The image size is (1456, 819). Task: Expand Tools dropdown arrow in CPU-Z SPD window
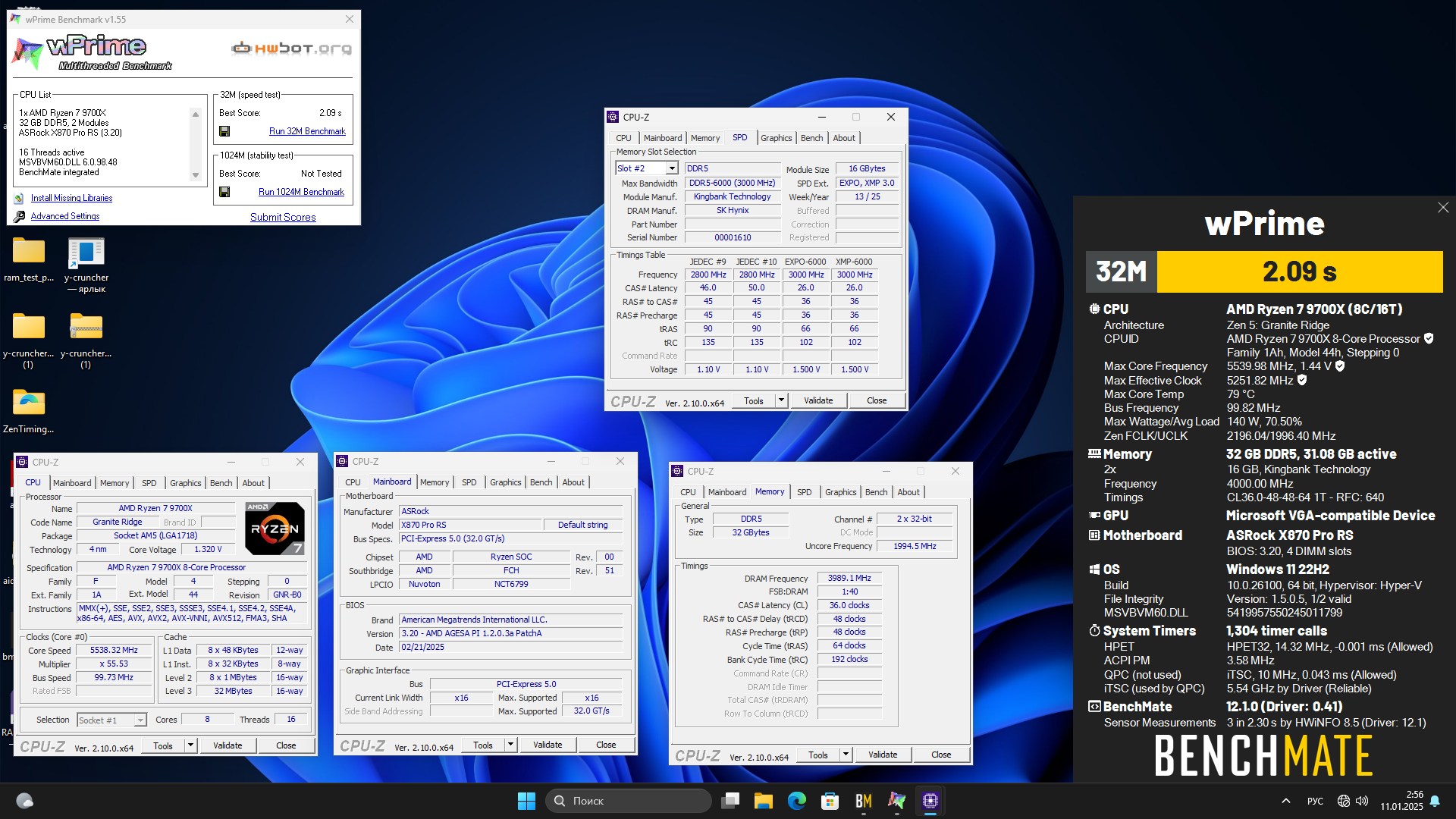click(781, 400)
